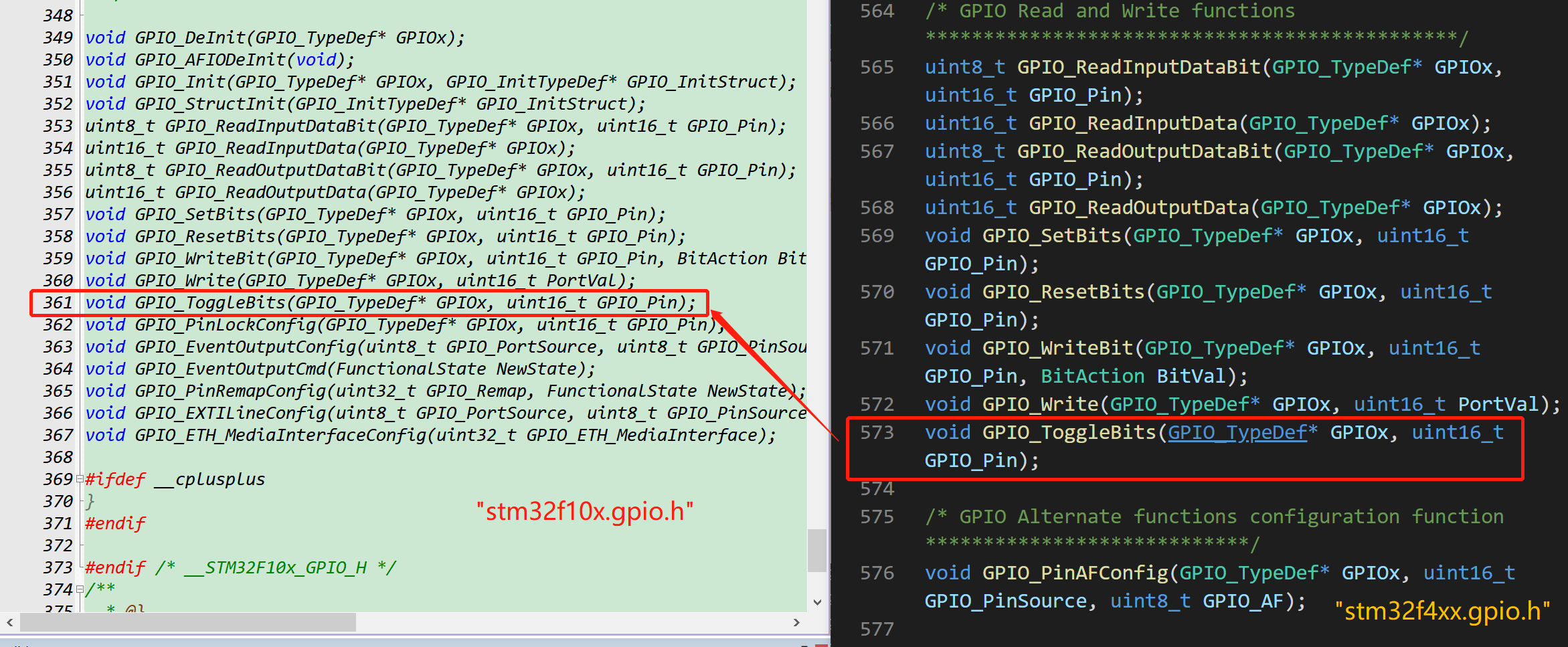Click the #endif directive on line 371
The width and height of the screenshot is (1568, 647).
(x=115, y=523)
